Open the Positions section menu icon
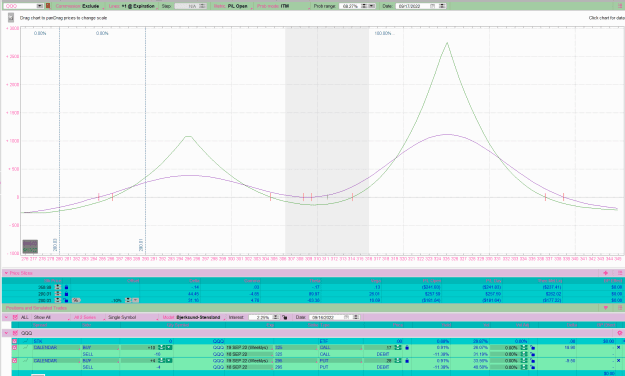 [620, 308]
